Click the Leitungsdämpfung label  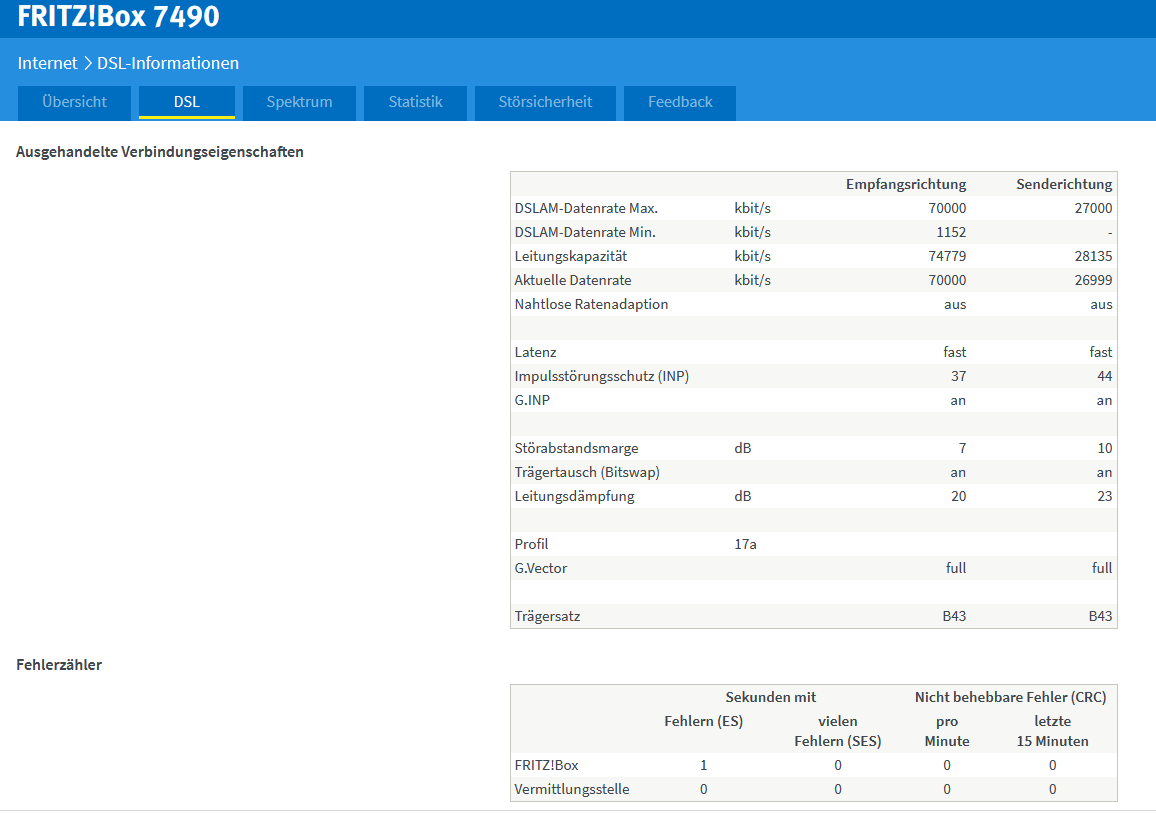574,496
